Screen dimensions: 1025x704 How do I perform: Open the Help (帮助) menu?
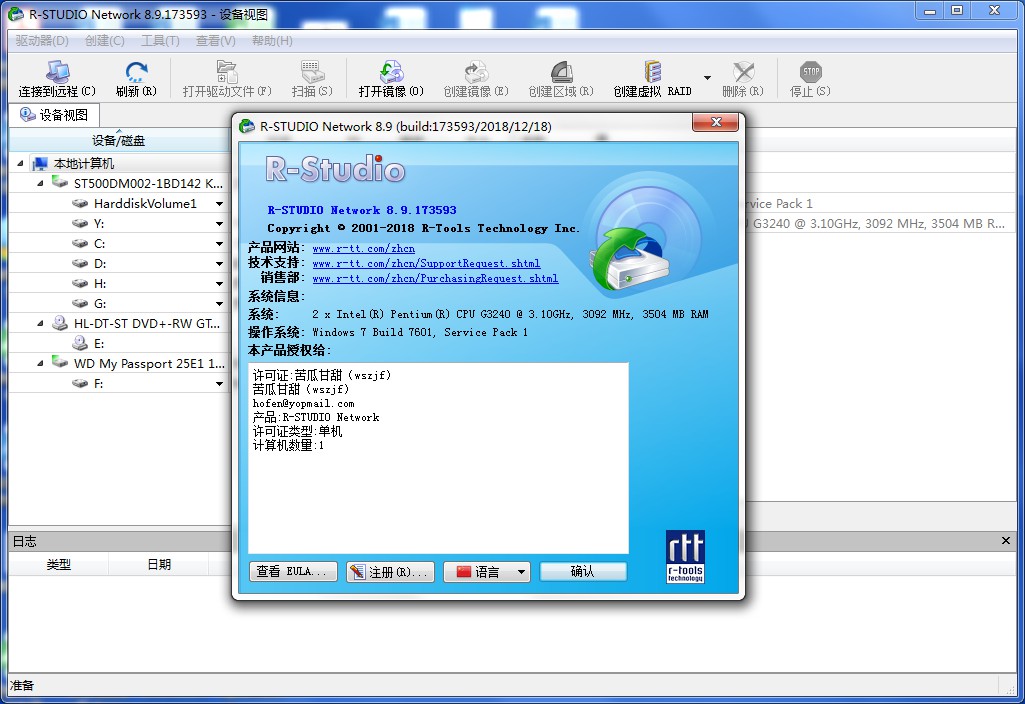(x=272, y=41)
